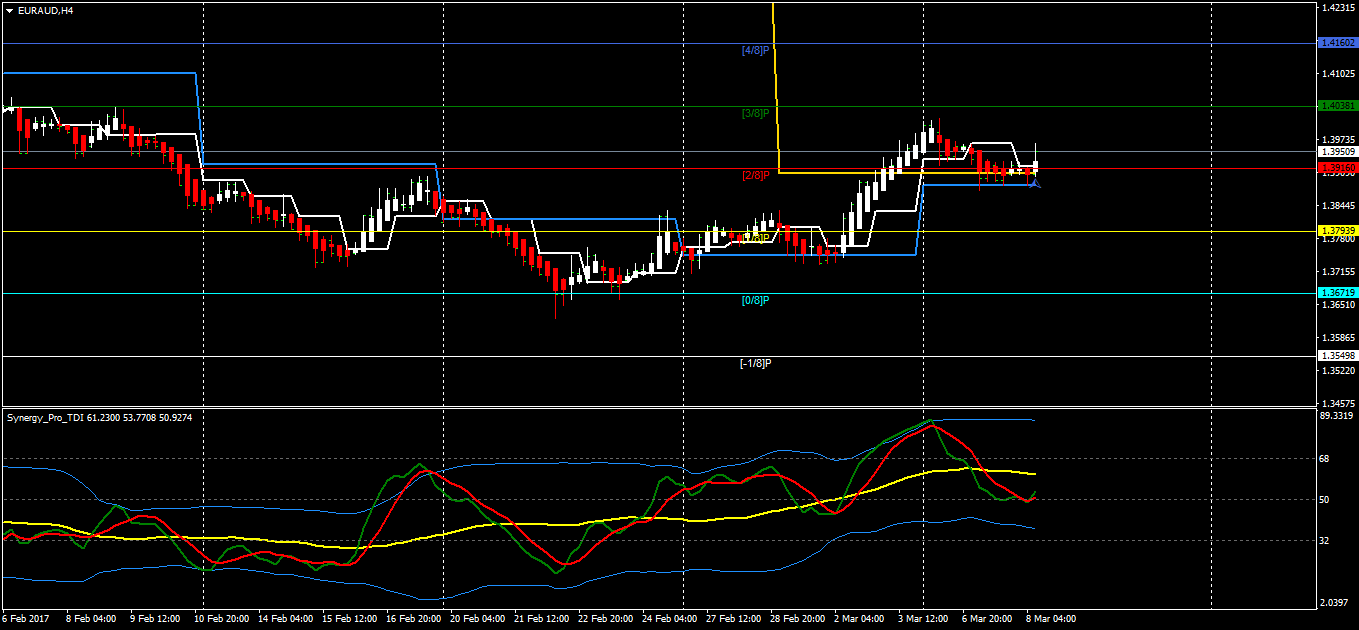
Task: Click the 1.39735 value on price axis
Action: click(x=1338, y=140)
